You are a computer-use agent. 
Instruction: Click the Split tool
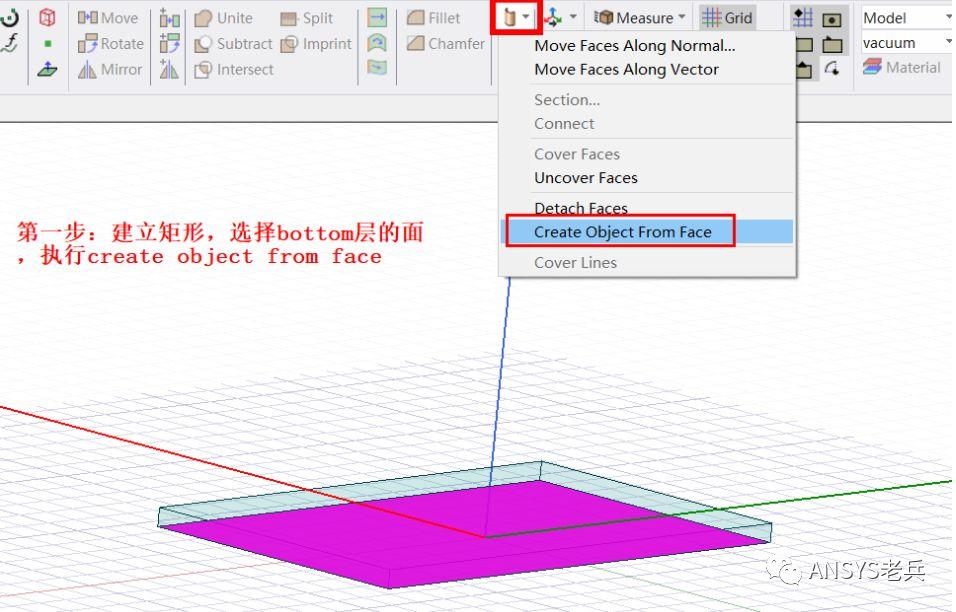coord(307,18)
